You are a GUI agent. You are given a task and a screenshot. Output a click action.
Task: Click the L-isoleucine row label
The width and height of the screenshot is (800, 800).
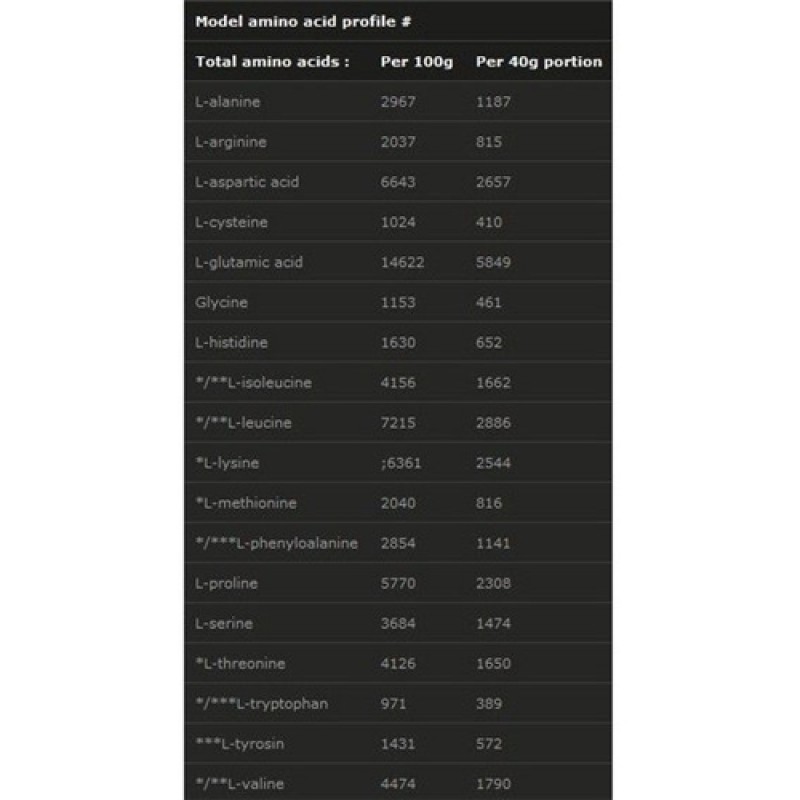(x=253, y=382)
